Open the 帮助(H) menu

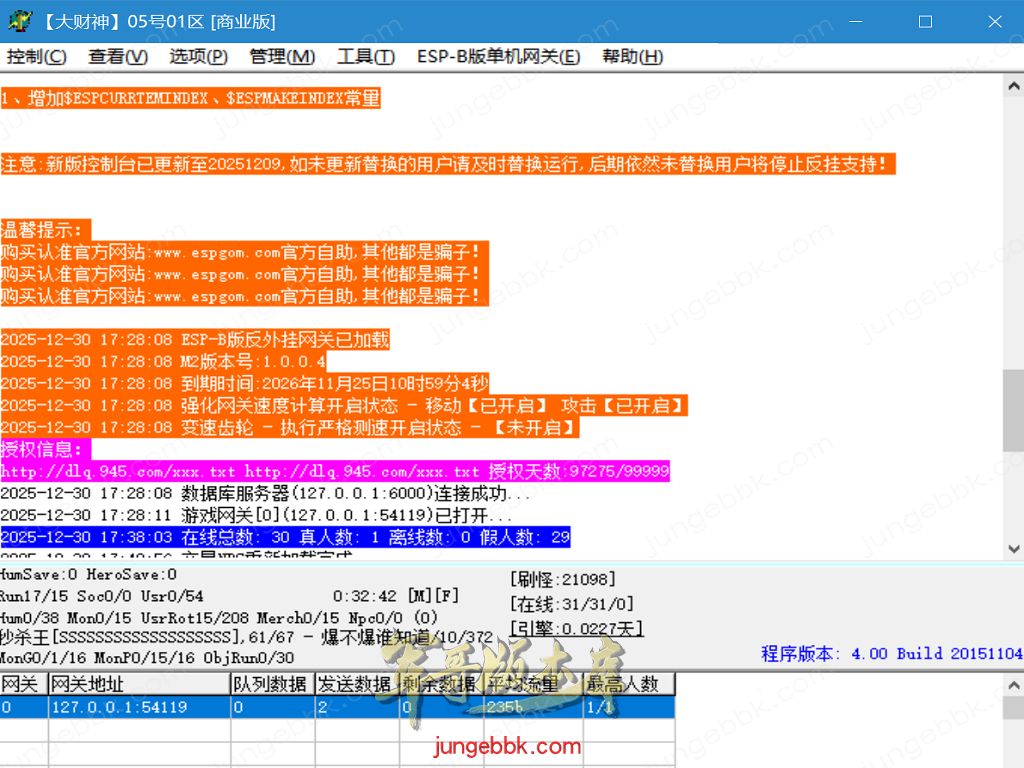pos(632,57)
